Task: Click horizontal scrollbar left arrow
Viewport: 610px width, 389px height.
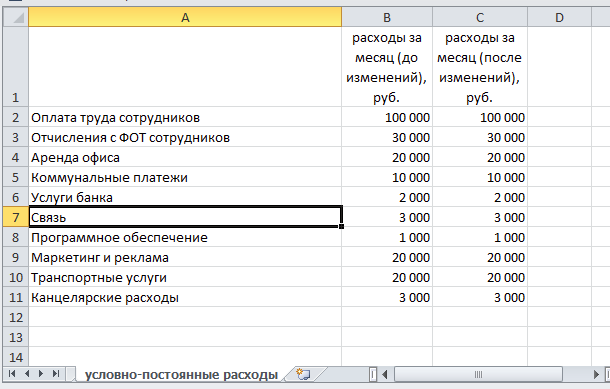Action: coord(385,375)
